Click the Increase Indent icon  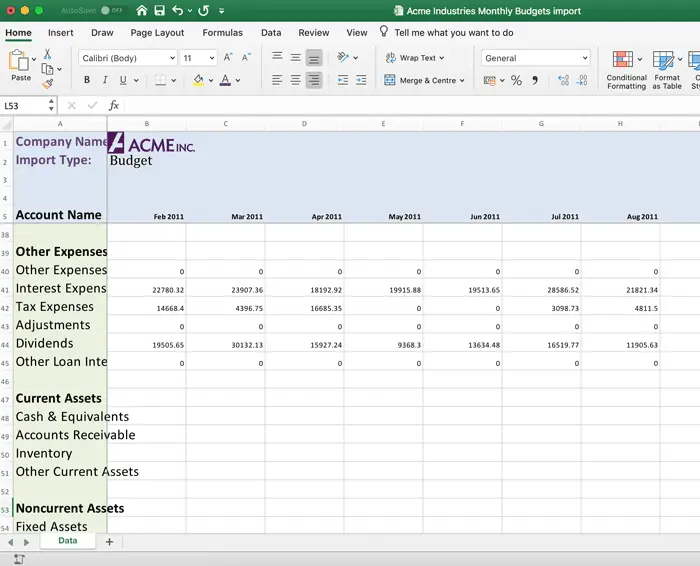click(361, 80)
